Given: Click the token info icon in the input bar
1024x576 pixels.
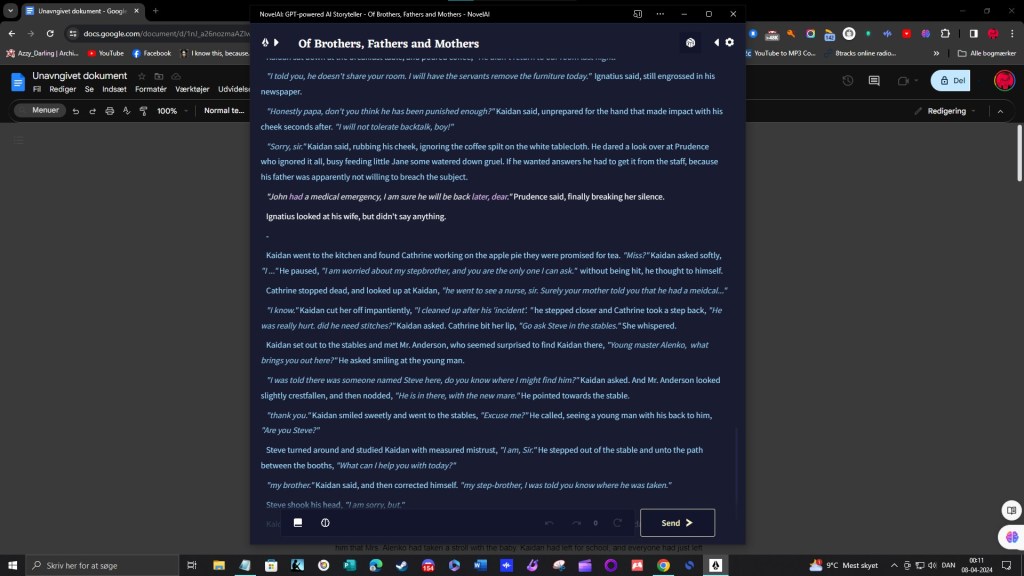Looking at the screenshot, I should click(325, 523).
